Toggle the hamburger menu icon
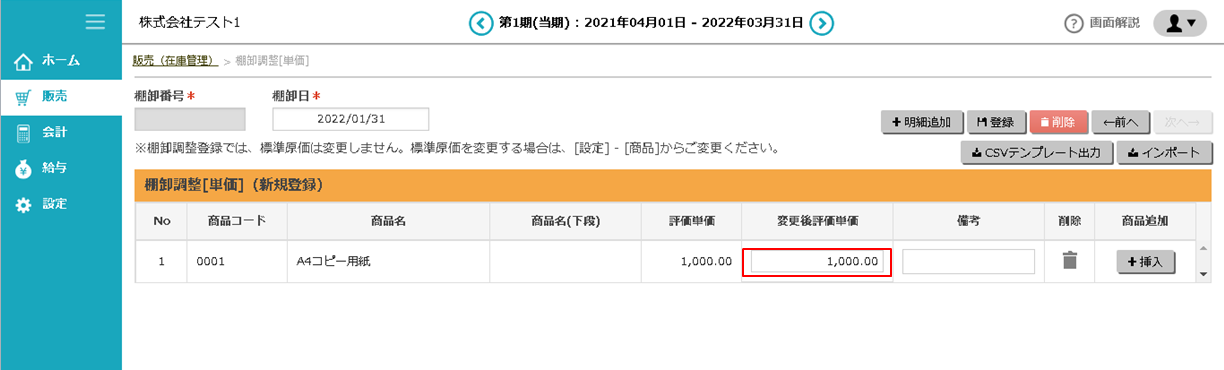Image resolution: width=1224 pixels, height=370 pixels. point(96,21)
